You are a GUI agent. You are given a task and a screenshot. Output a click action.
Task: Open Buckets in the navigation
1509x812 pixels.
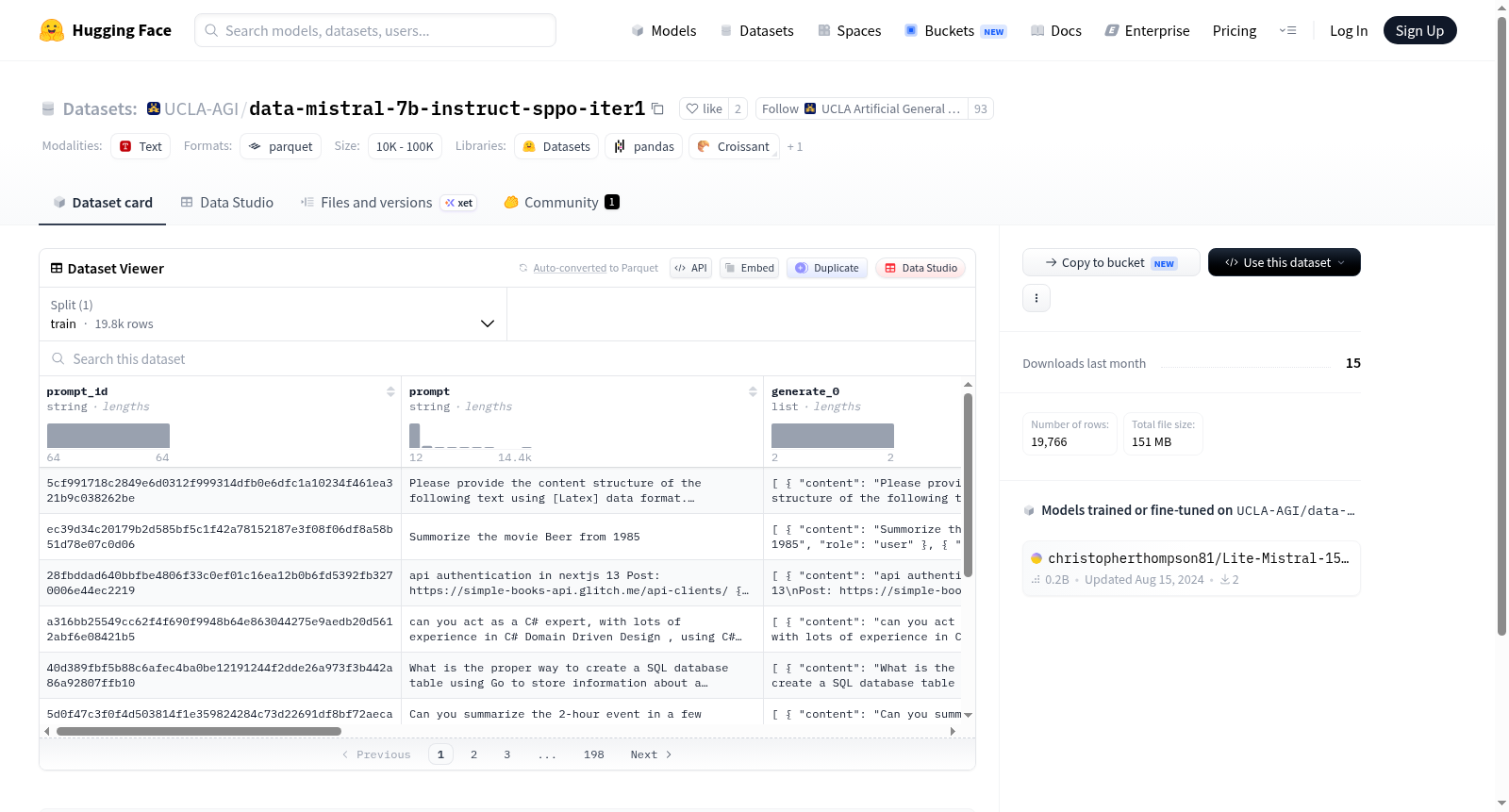pyautogui.click(x=955, y=30)
